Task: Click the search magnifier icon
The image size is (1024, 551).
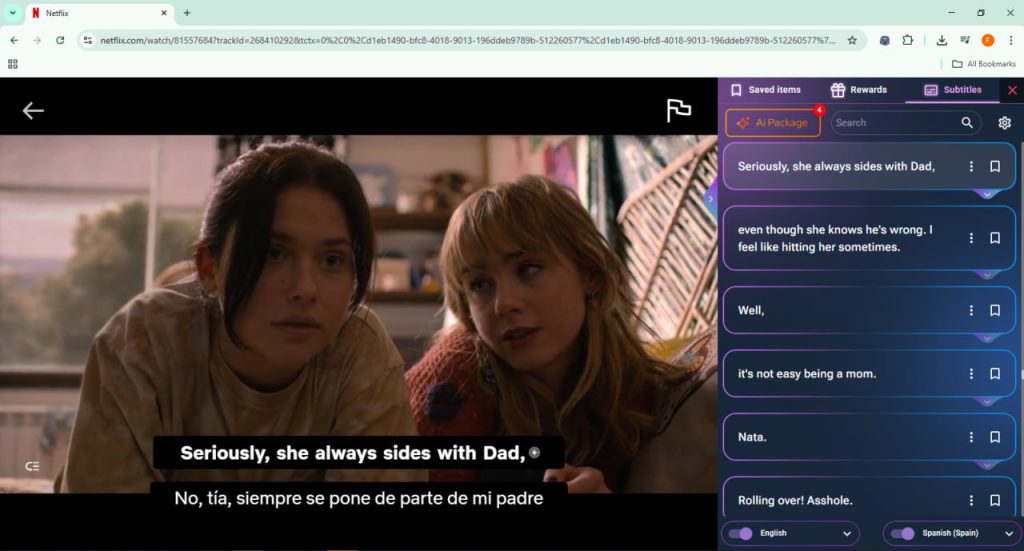Action: (967, 123)
